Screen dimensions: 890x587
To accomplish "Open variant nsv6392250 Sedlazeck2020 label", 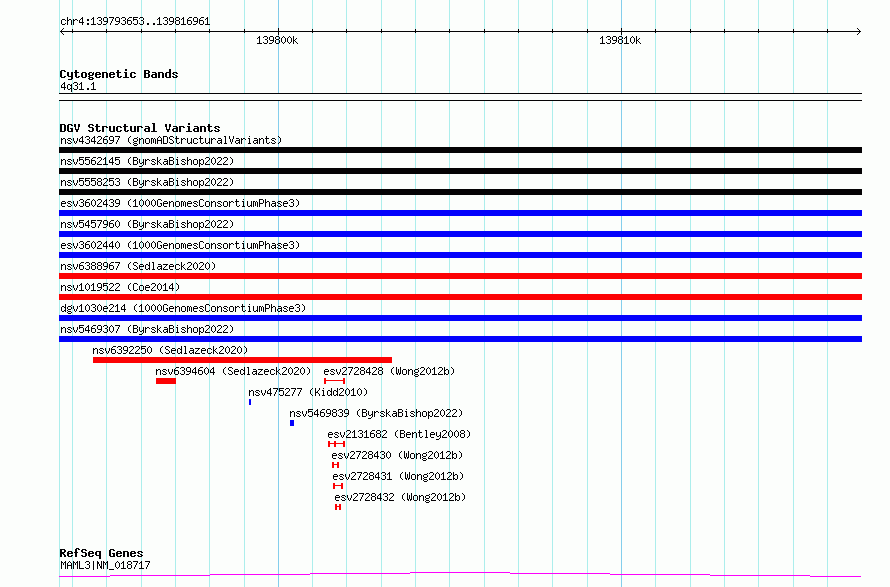I will coord(170,350).
